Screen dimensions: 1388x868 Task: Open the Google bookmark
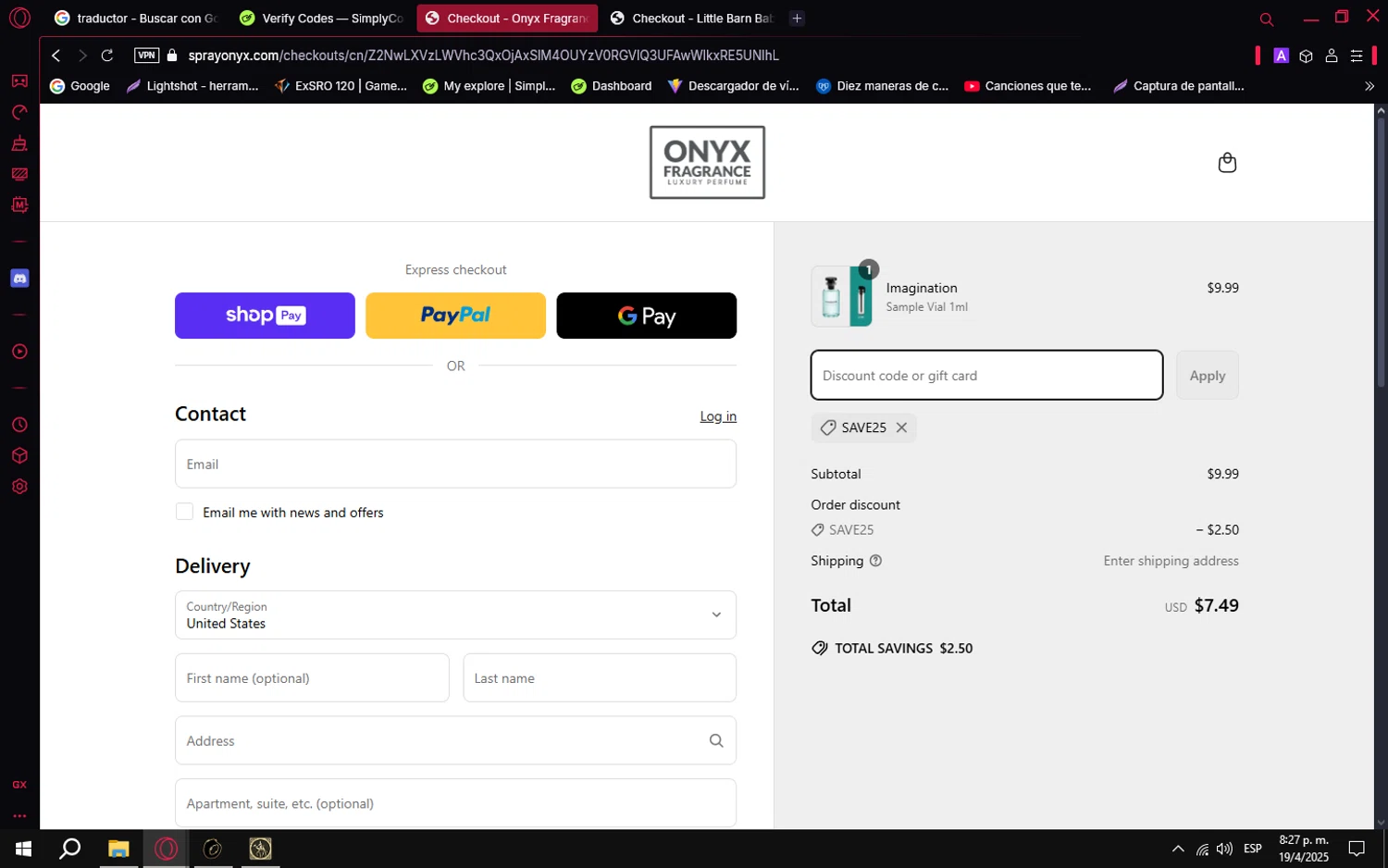tap(80, 86)
